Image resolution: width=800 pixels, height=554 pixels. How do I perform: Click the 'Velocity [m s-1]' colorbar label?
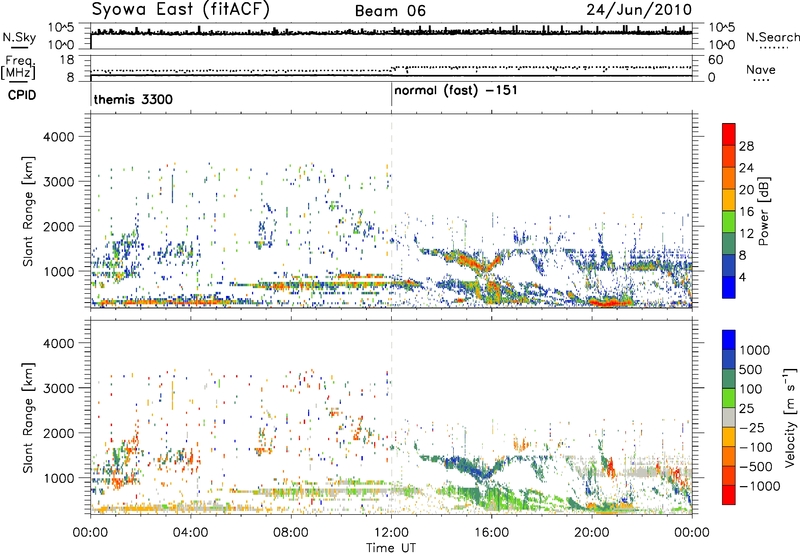pyautogui.click(x=790, y=417)
